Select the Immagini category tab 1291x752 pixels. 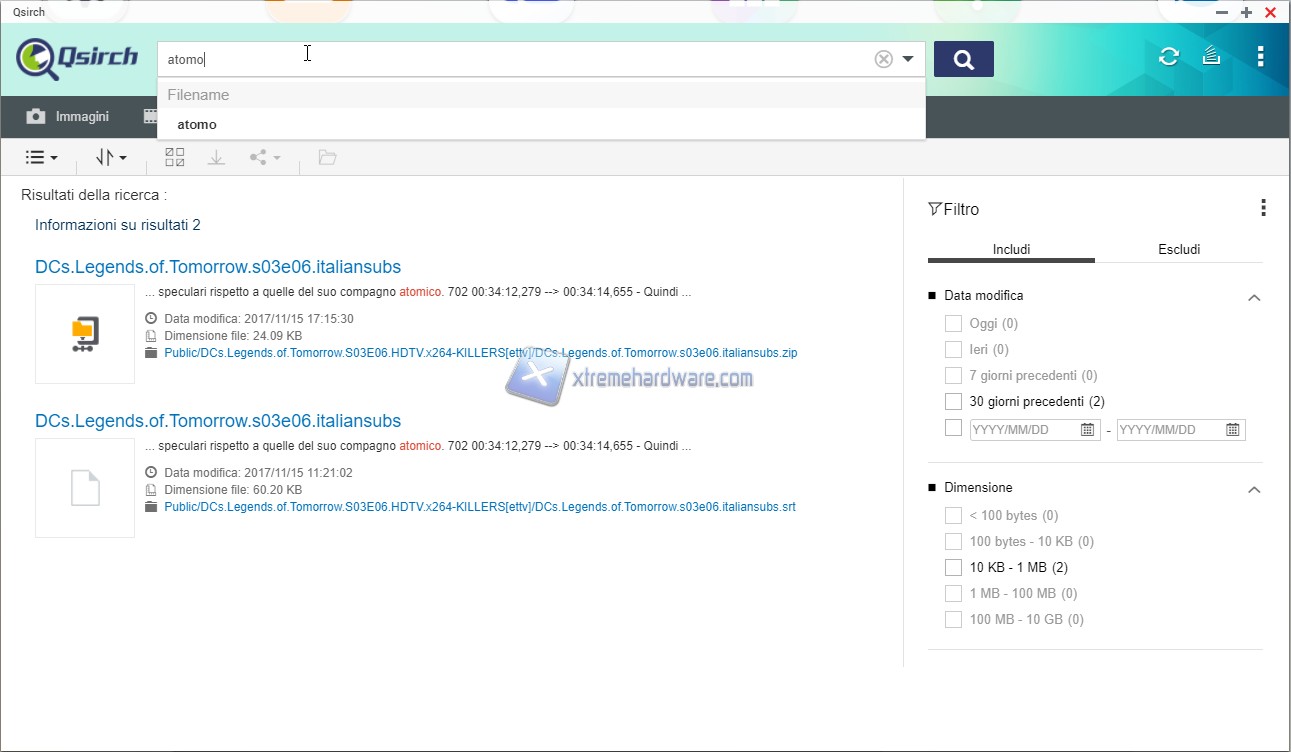pyautogui.click(x=68, y=117)
